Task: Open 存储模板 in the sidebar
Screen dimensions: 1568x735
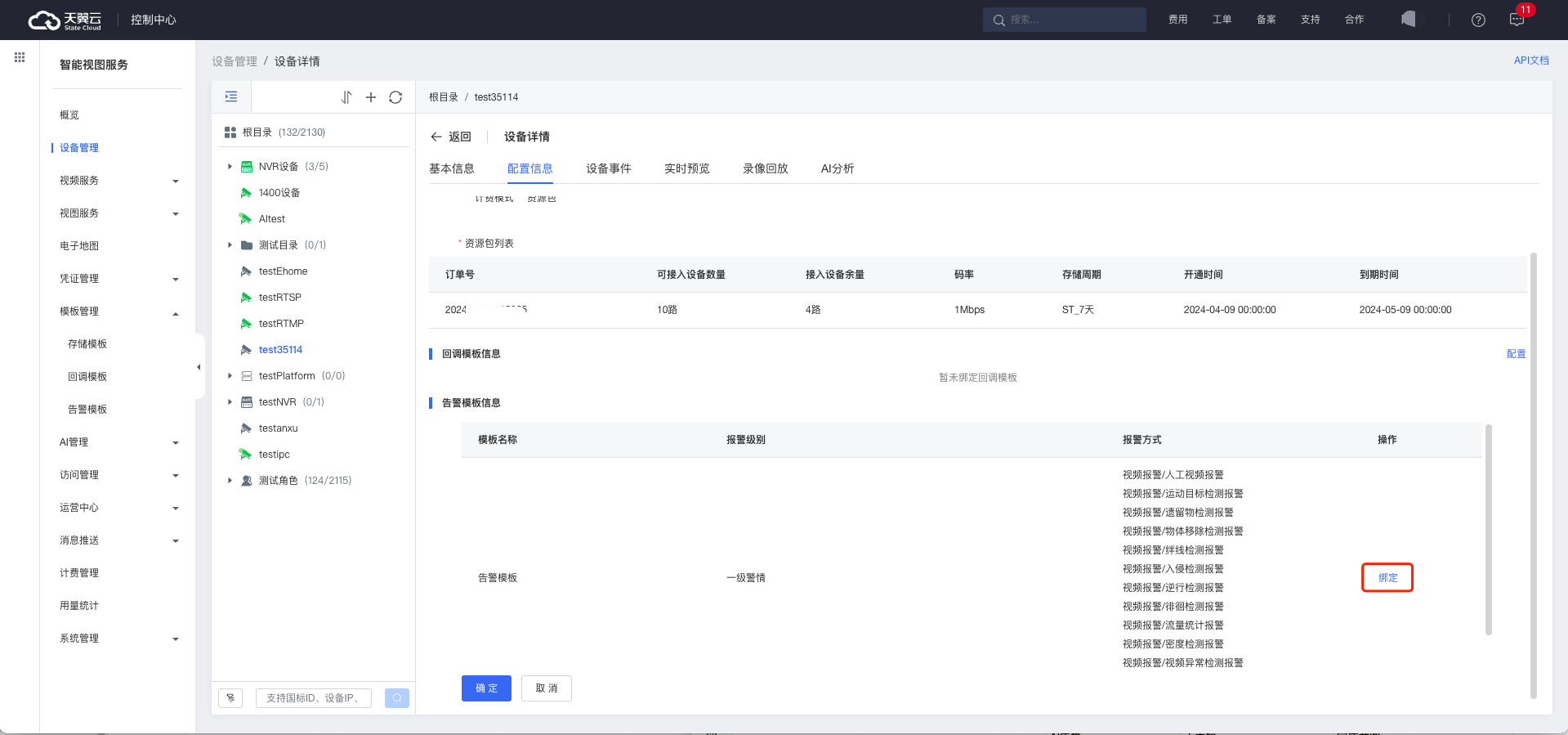Action: pos(87,344)
